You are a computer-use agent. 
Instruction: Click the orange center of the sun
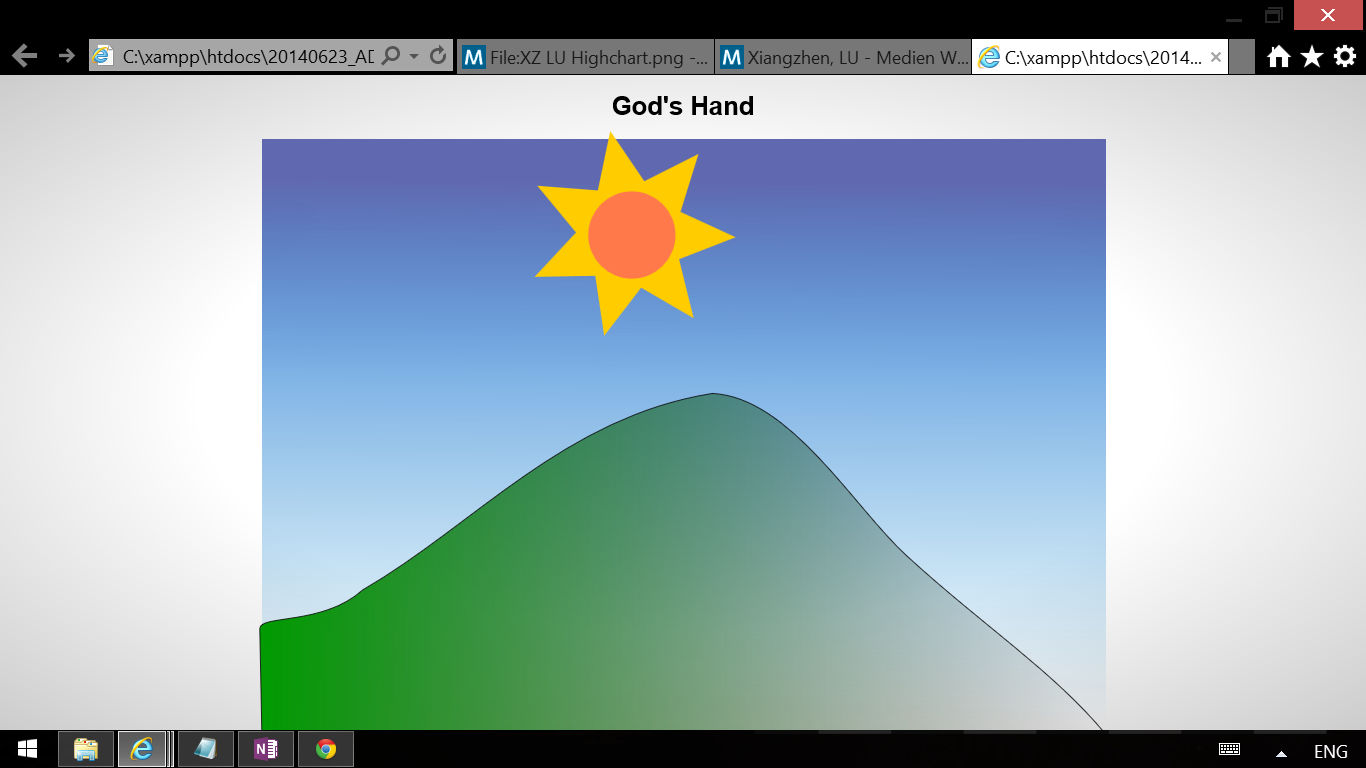pos(631,235)
